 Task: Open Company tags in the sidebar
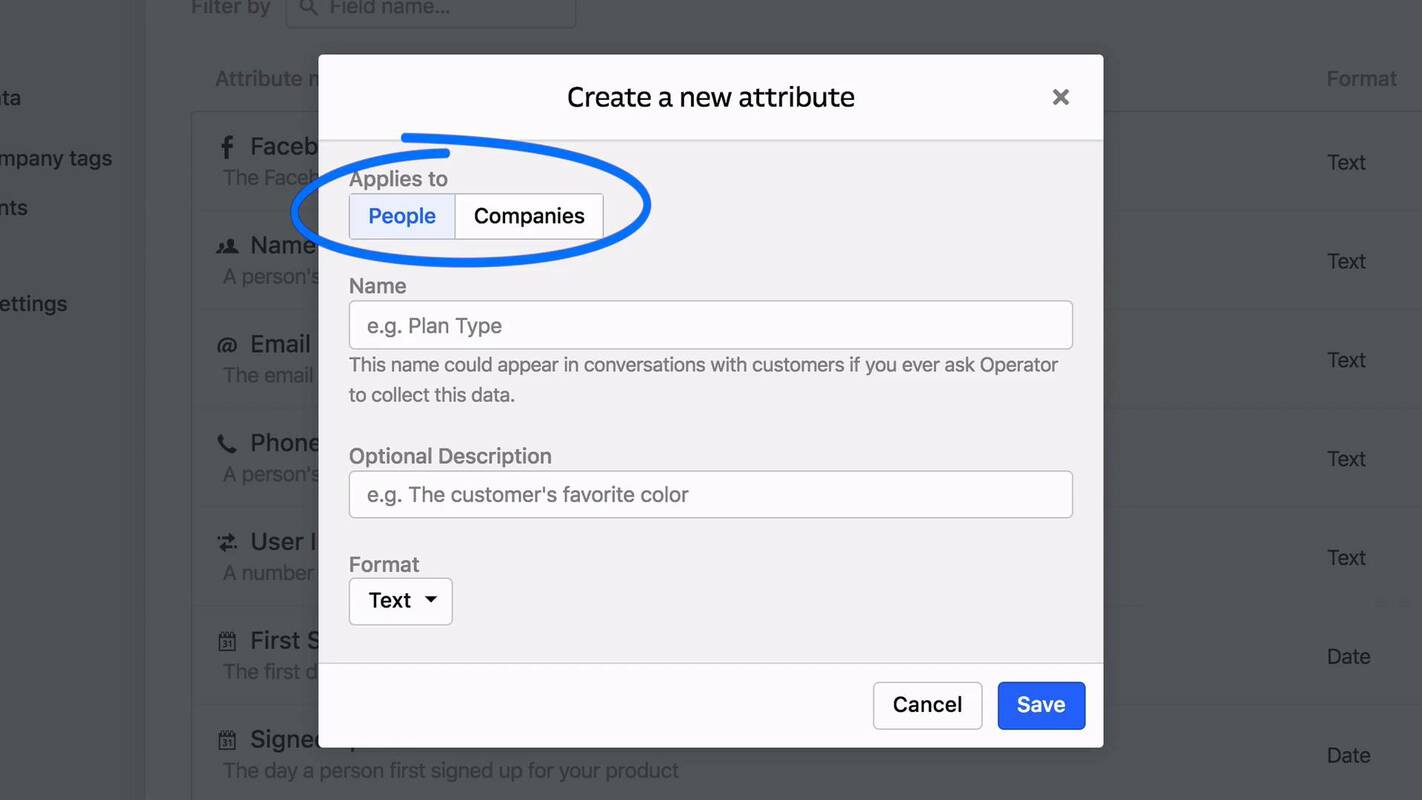[56, 157]
